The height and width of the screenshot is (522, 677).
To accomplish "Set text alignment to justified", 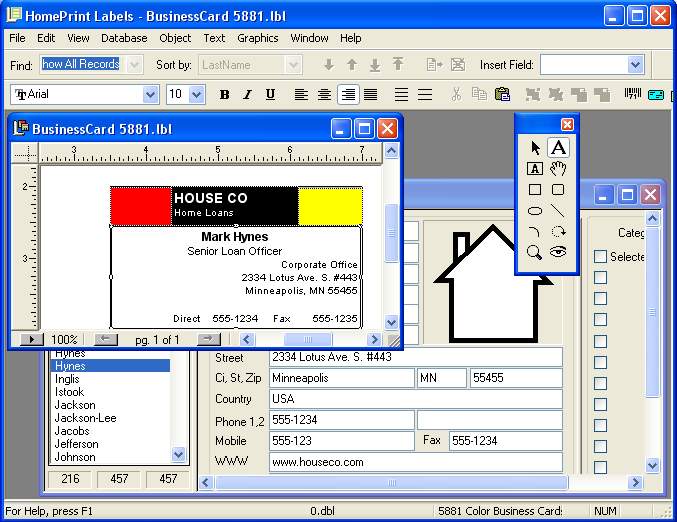I will point(370,95).
